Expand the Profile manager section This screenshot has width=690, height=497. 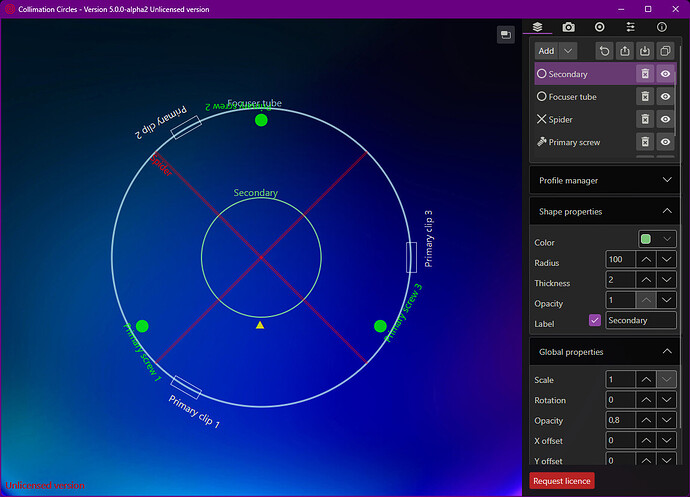coord(605,180)
